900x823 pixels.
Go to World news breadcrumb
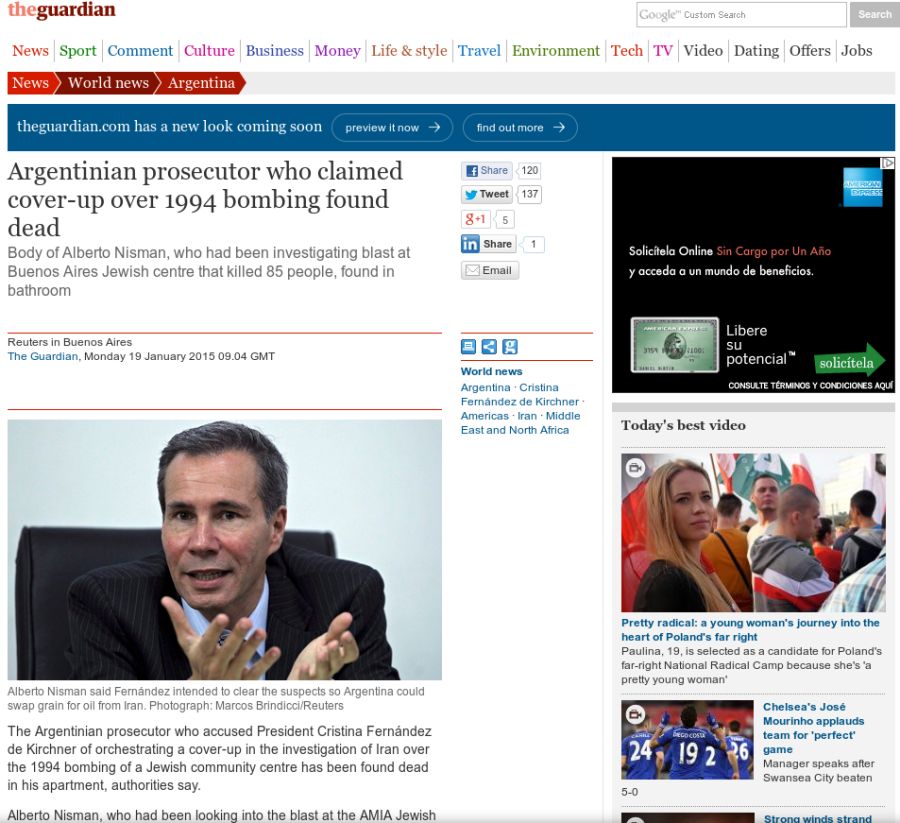pos(108,83)
